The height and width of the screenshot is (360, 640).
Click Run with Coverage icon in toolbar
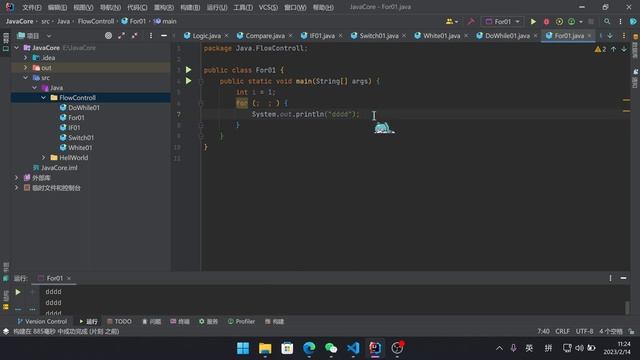(x=559, y=22)
